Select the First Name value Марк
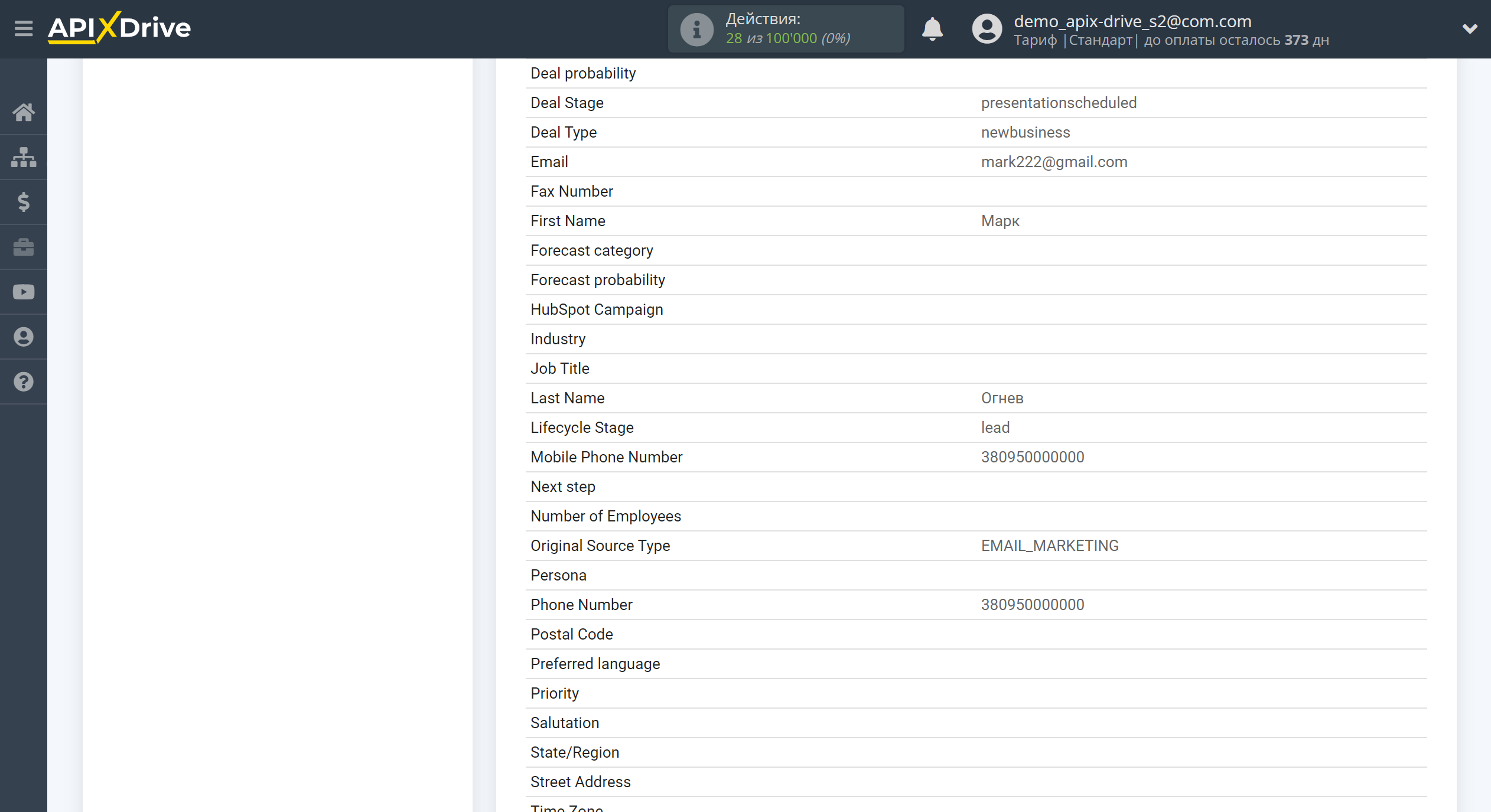Viewport: 1491px width, 812px height. pos(1000,221)
